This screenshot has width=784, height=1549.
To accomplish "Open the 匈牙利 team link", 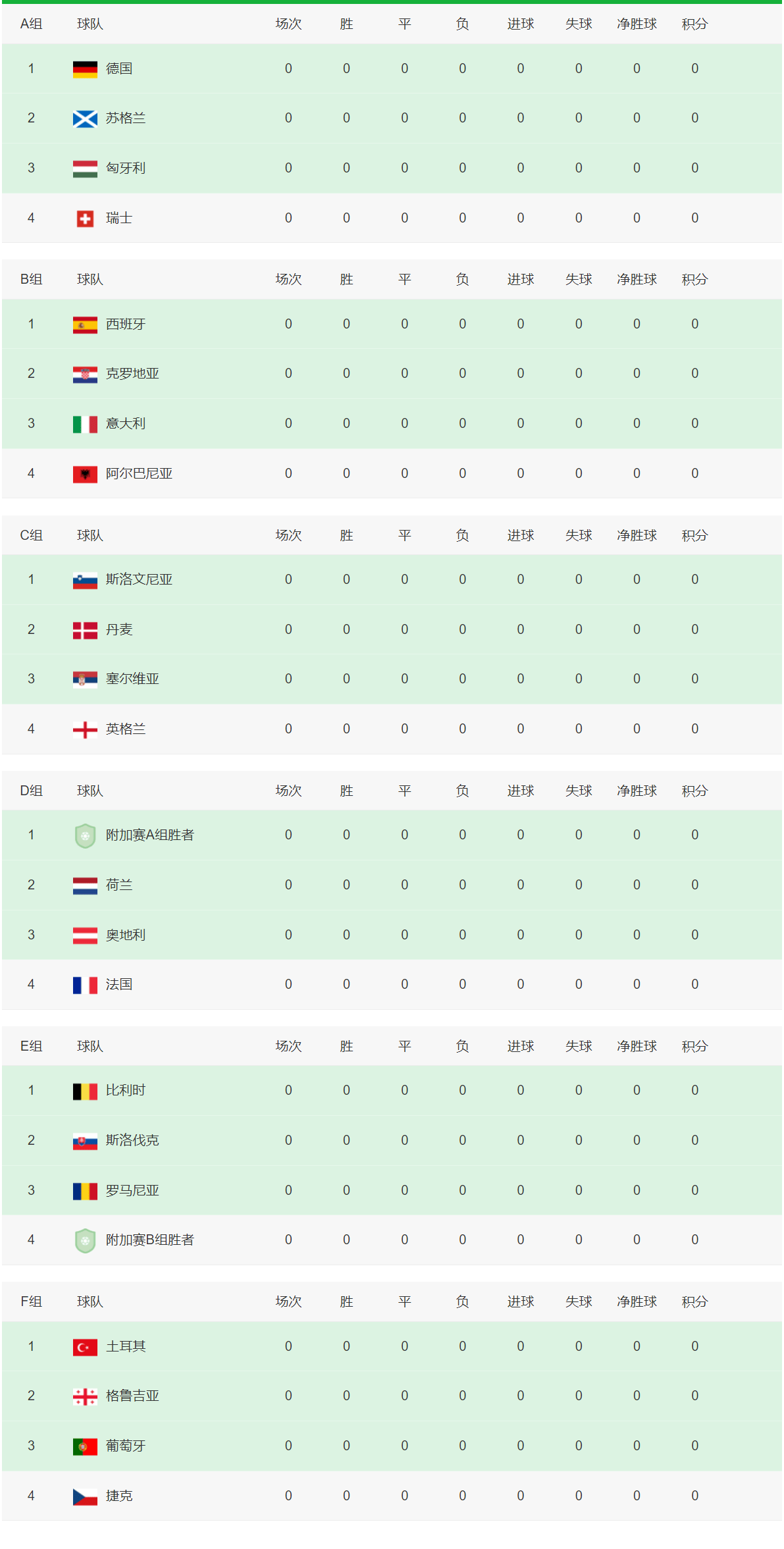I will coord(126,169).
